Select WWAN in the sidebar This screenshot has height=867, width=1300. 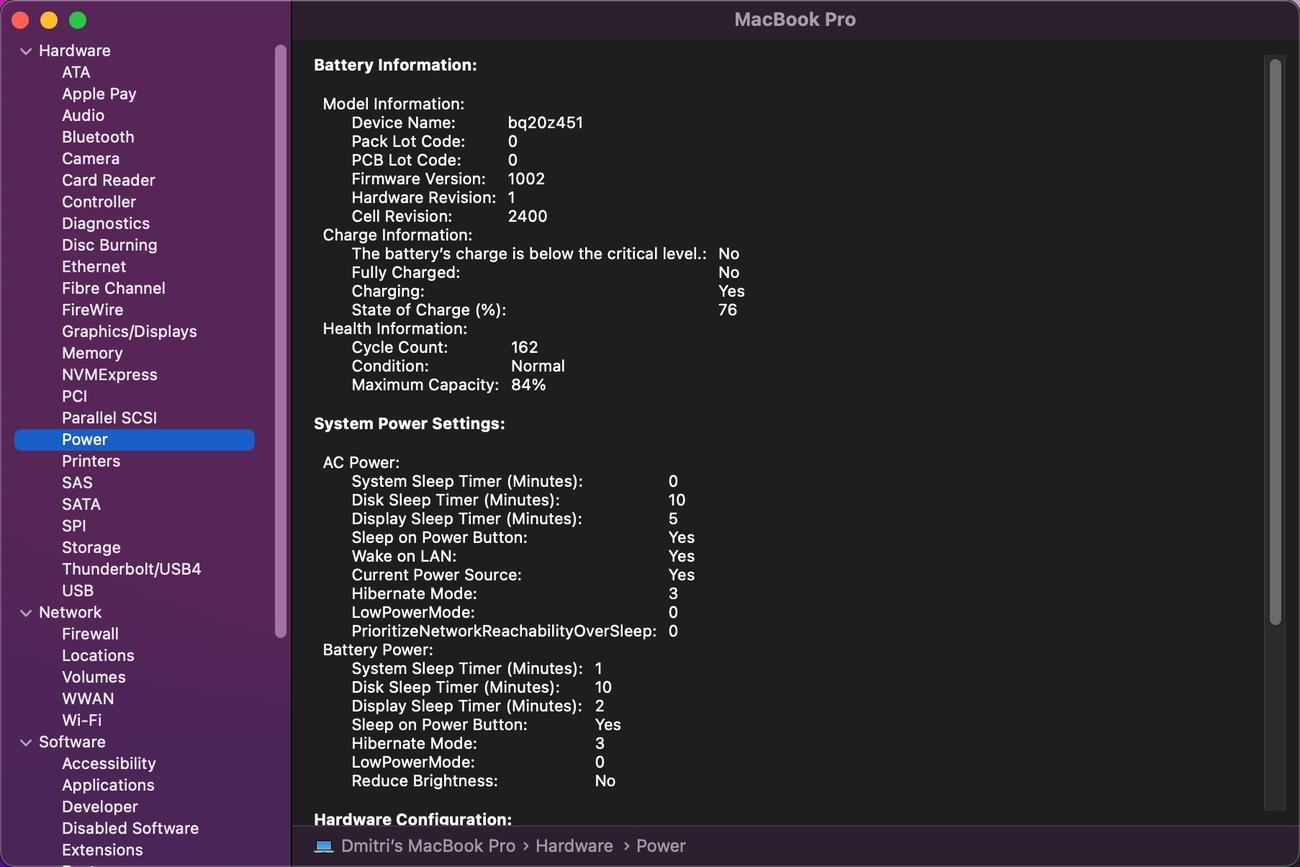pyautogui.click(x=88, y=699)
